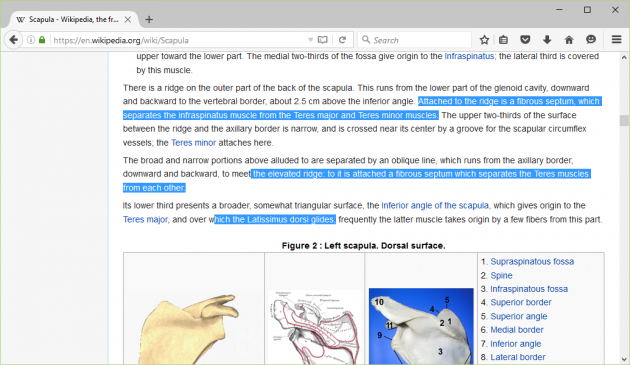
Task: Open the numbered left scapula photo thumbnail
Action: pyautogui.click(x=421, y=326)
